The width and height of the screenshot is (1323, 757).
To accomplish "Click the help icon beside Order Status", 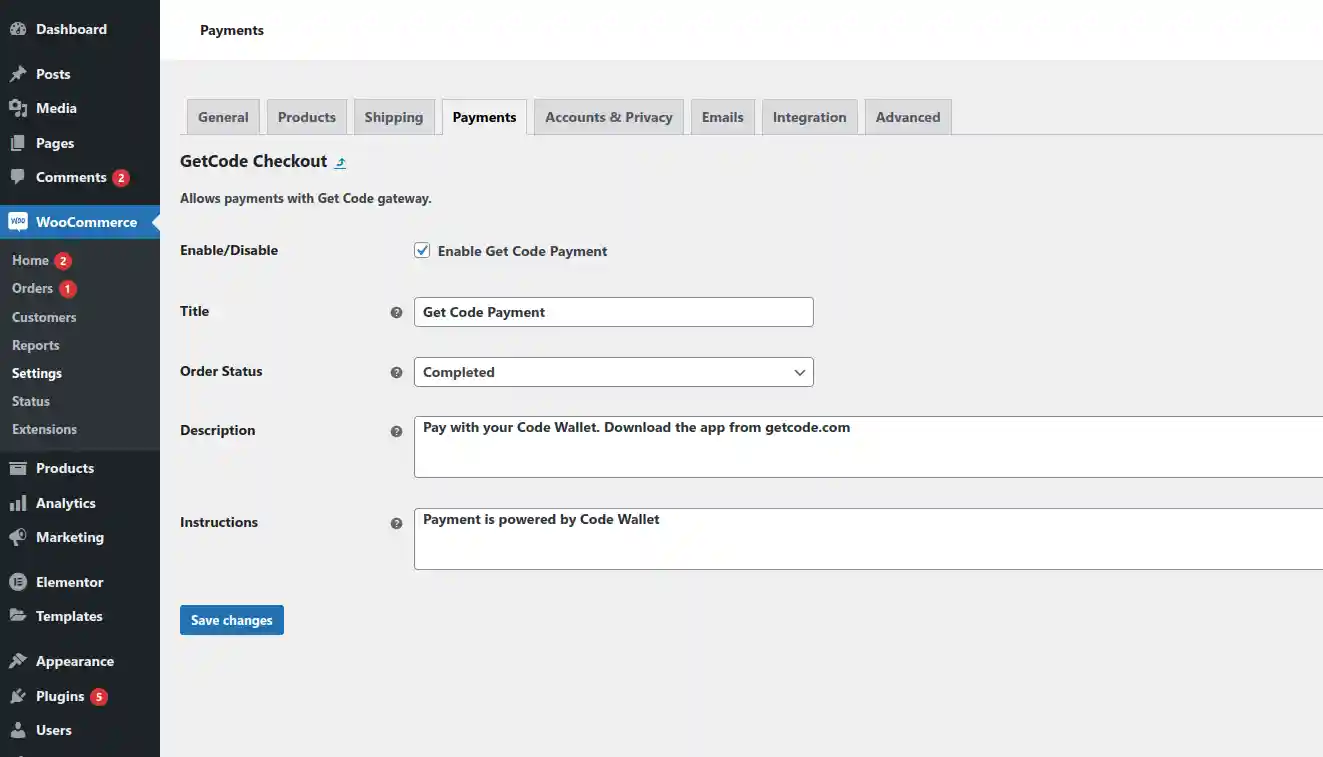I will [397, 372].
